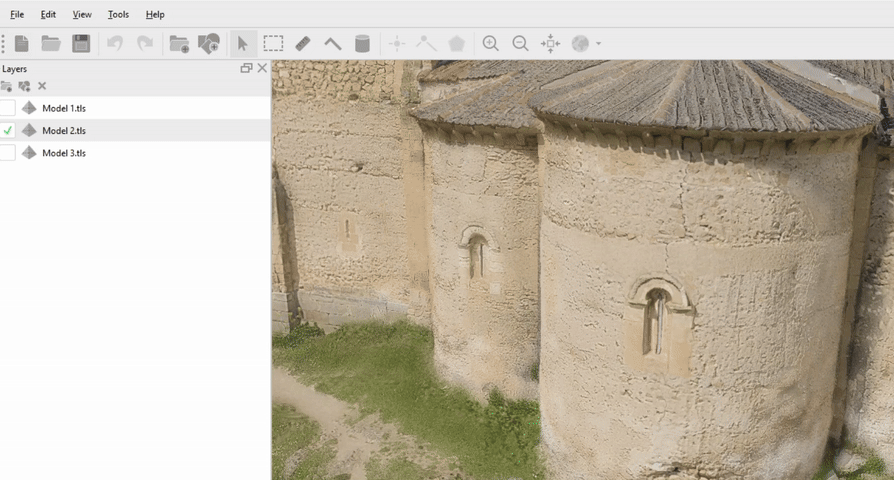Image resolution: width=894 pixels, height=480 pixels.
Task: Click the zoom extents arrows icon
Action: pyautogui.click(x=550, y=43)
